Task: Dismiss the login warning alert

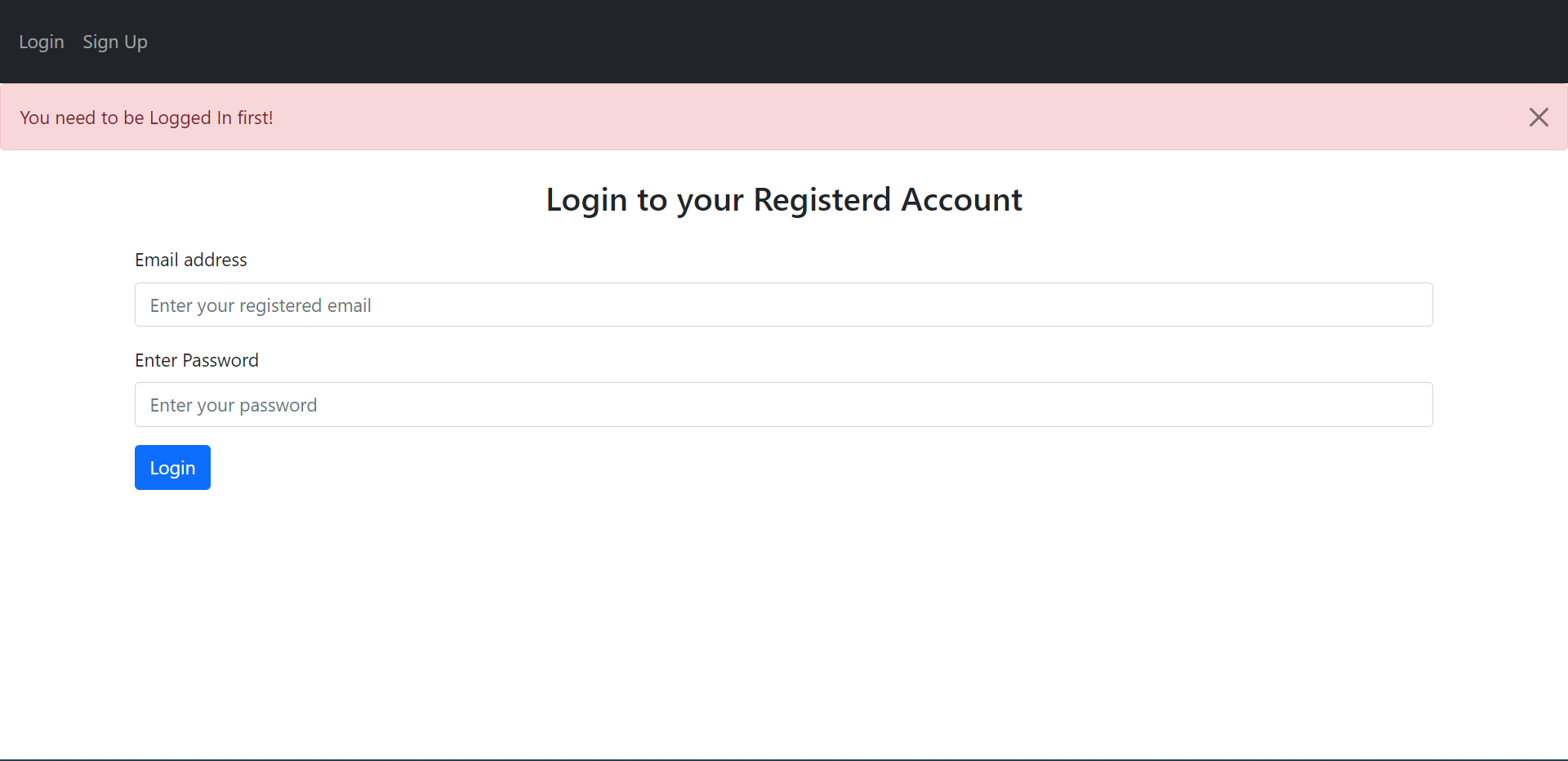Action: click(1539, 118)
